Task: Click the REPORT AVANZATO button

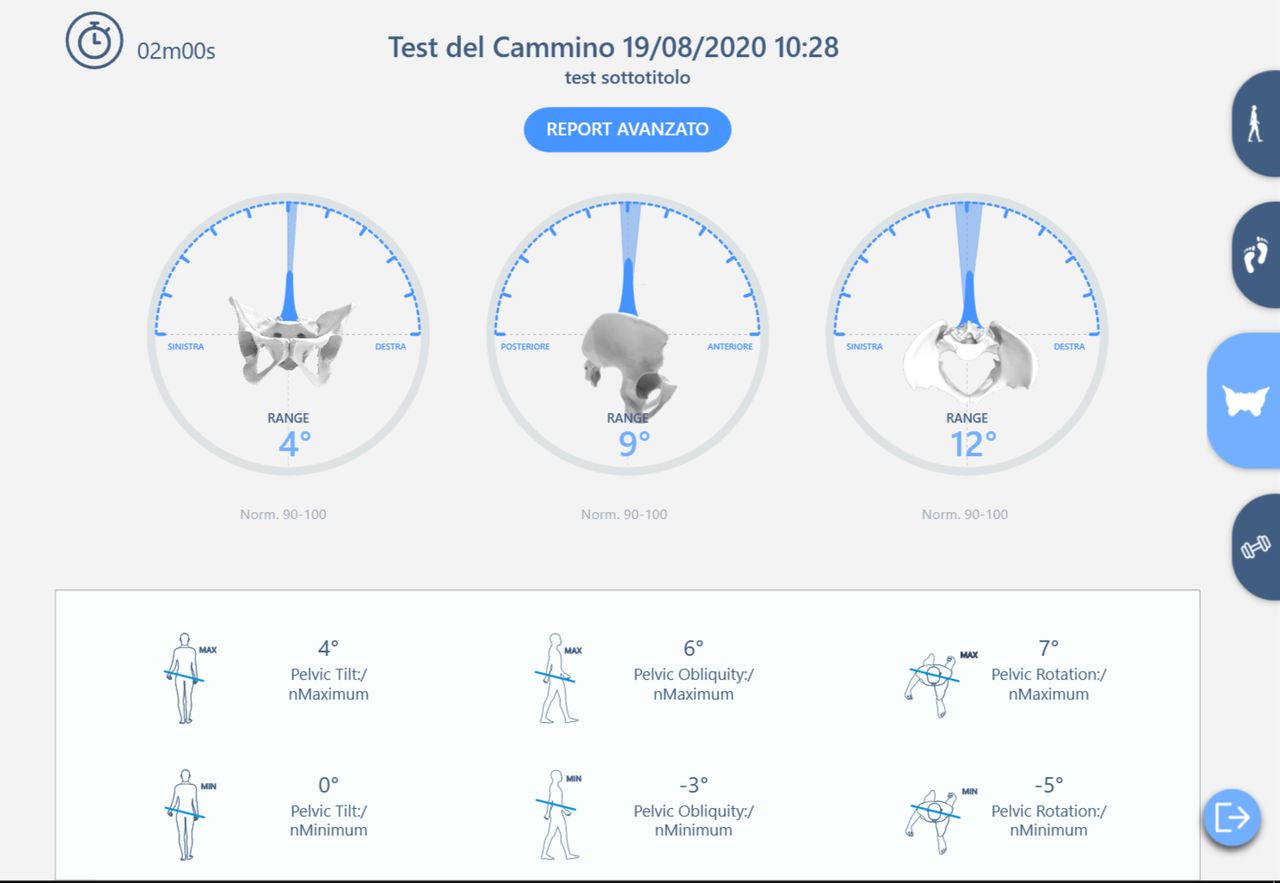Action: [x=627, y=129]
